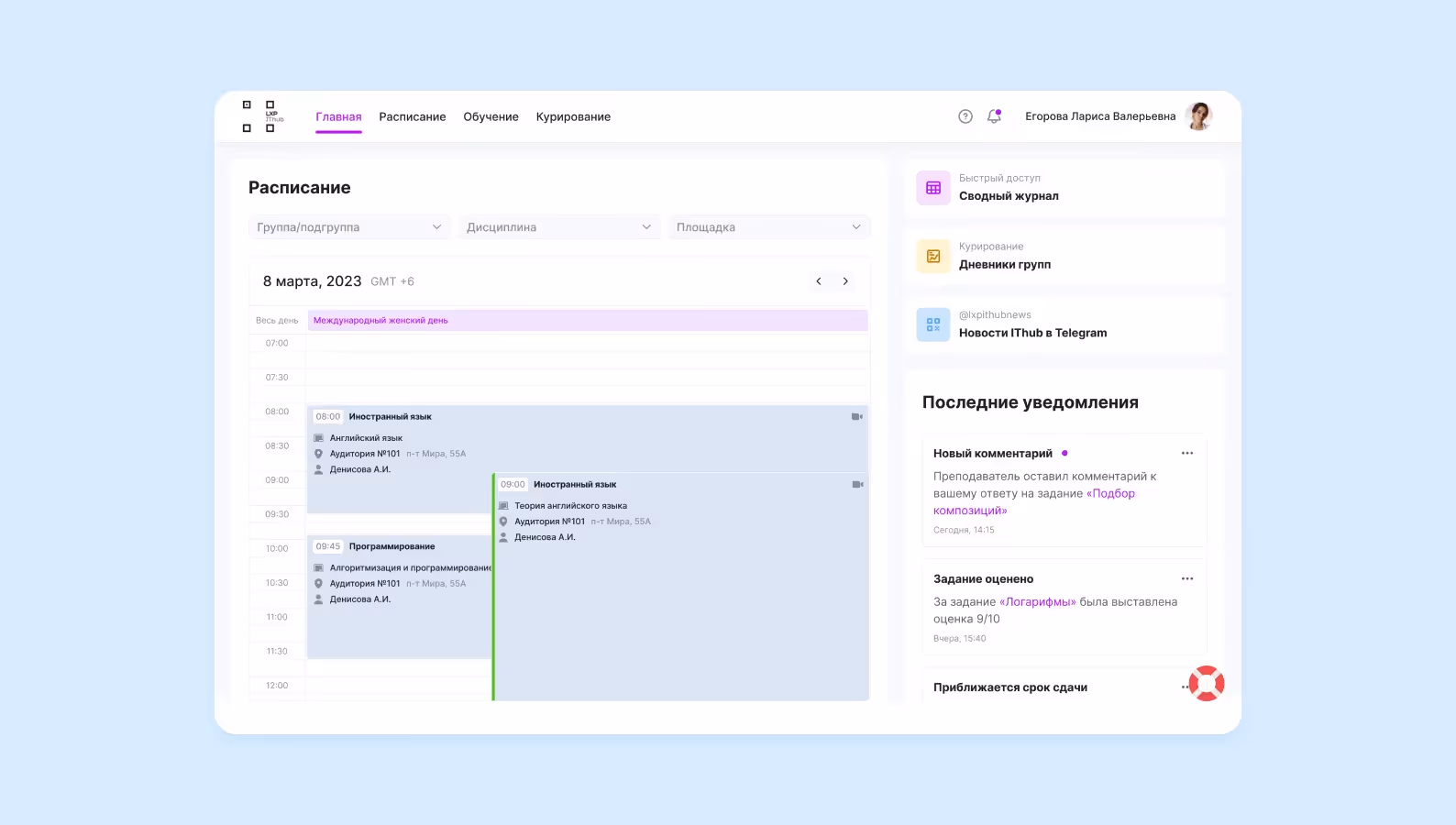Click video camera icon on 09:00 lesson

[x=857, y=484]
